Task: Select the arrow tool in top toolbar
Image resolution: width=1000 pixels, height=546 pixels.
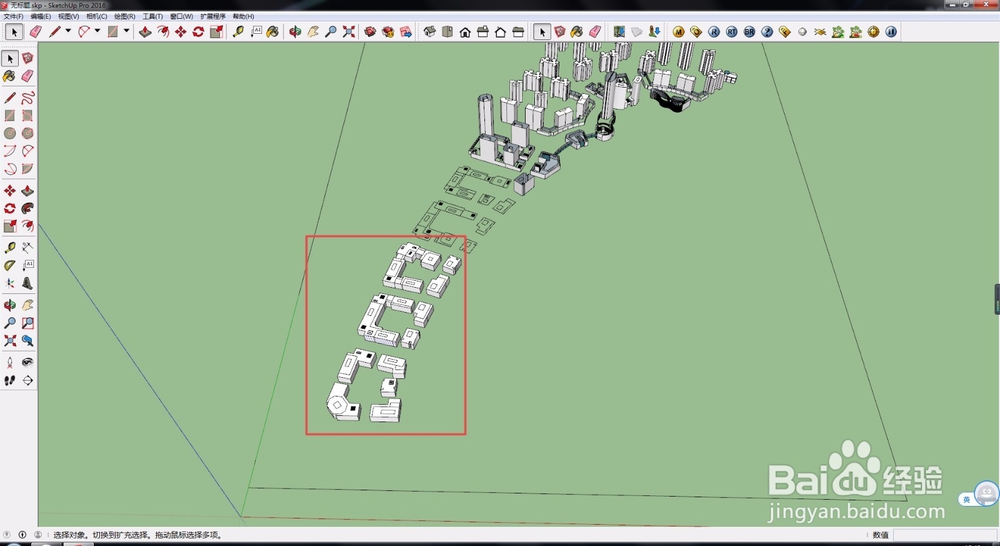Action: pos(14,31)
